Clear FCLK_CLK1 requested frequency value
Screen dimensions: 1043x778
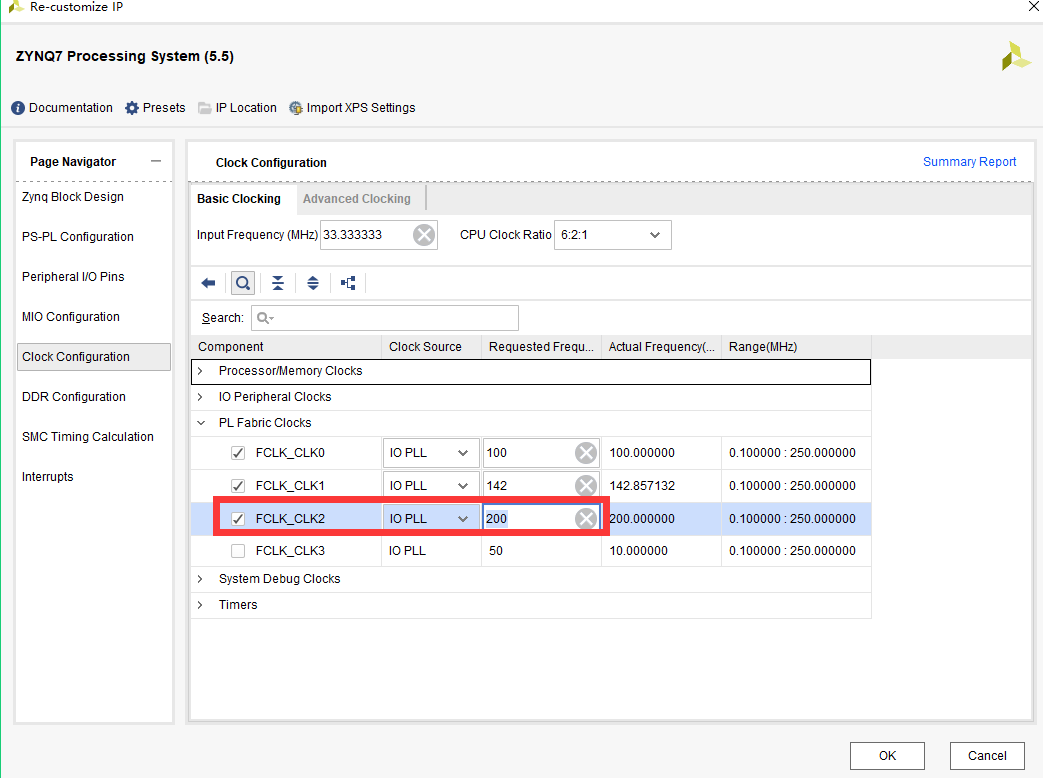[x=585, y=485]
